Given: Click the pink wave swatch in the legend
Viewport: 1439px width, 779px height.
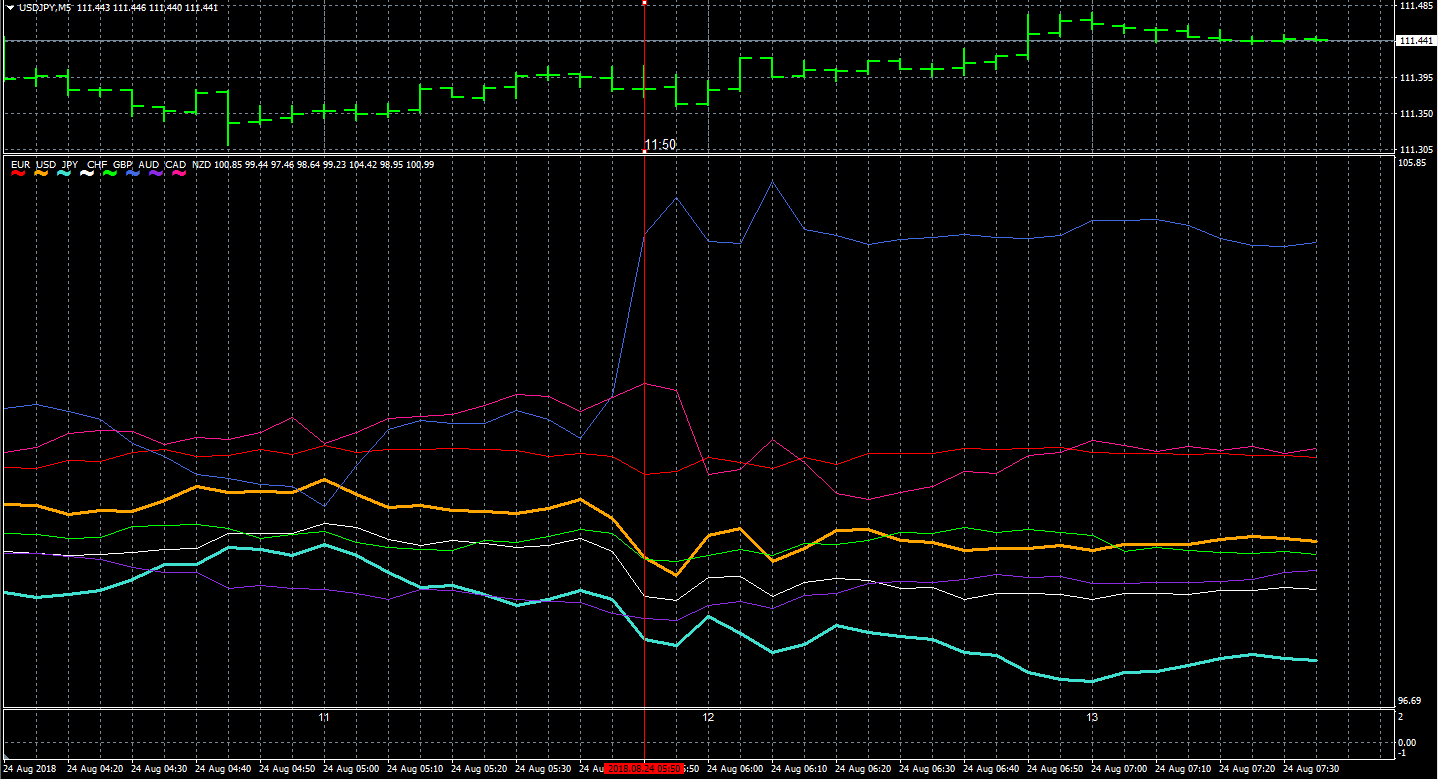Looking at the screenshot, I should pos(180,173).
